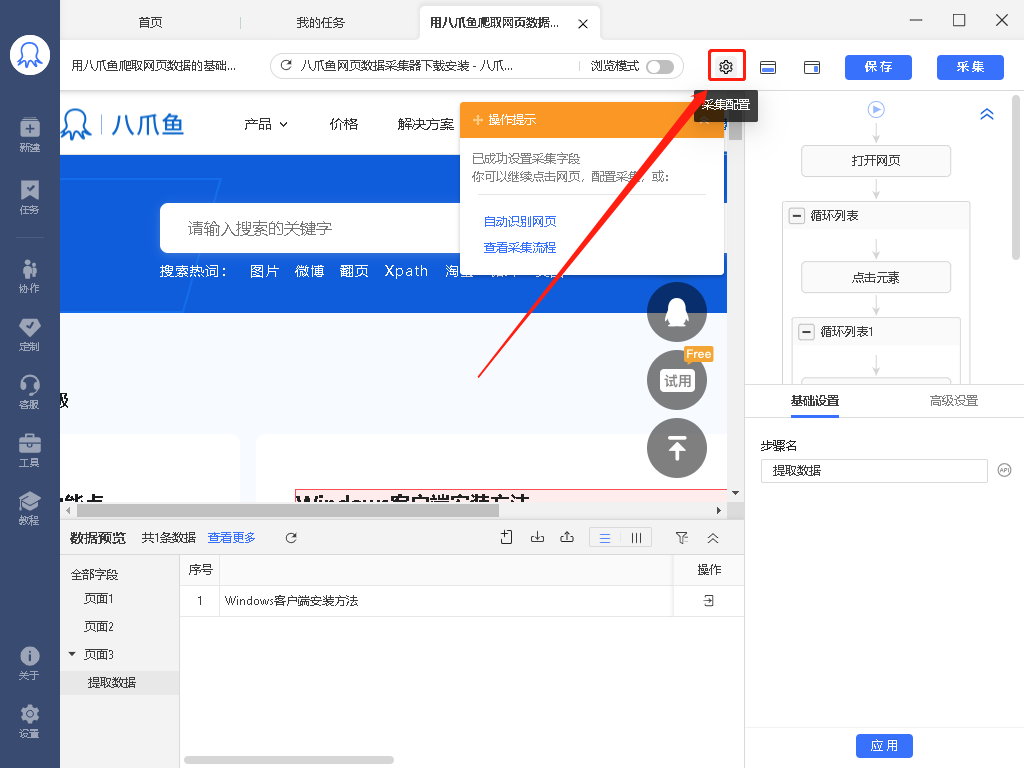Click hot word Xpath on webpage
The image size is (1024, 768).
(x=406, y=271)
